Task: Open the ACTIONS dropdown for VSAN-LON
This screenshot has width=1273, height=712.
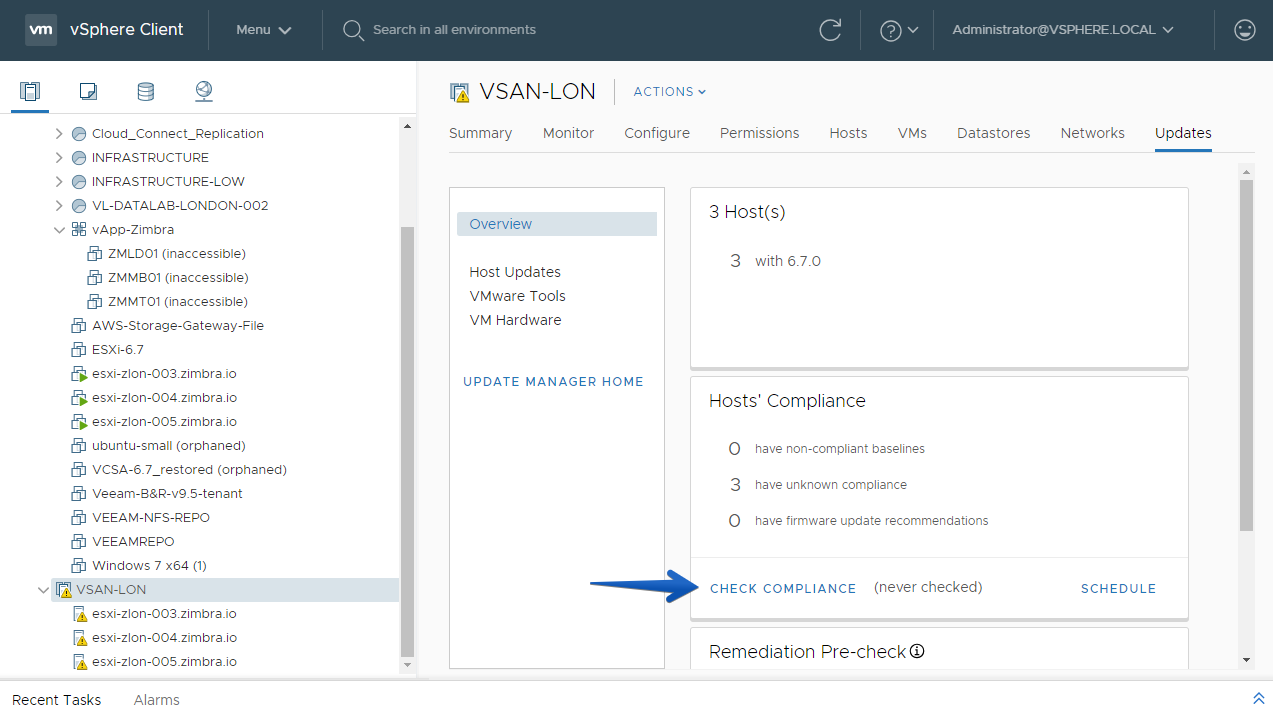Action: tap(670, 92)
